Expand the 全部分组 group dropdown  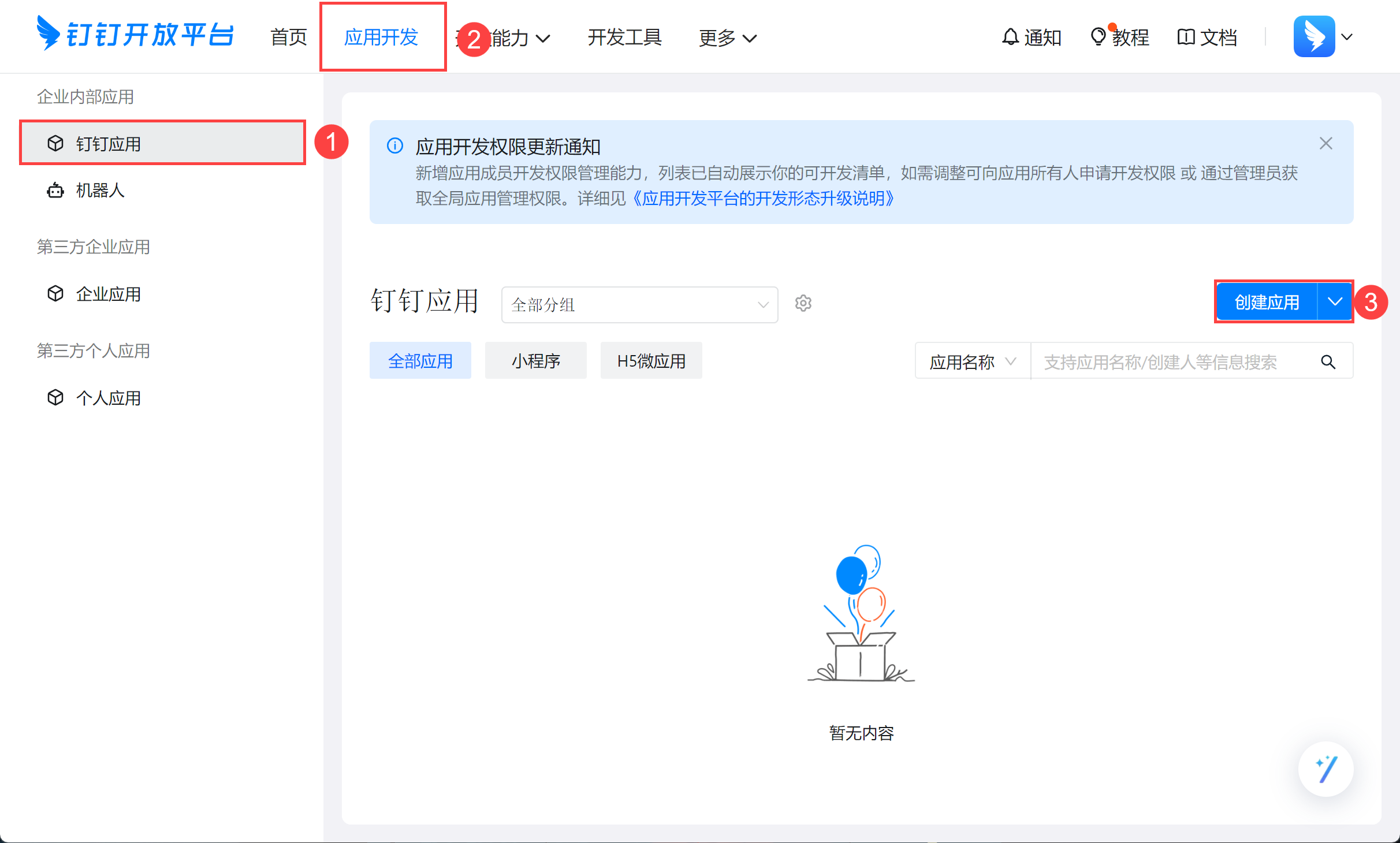tap(639, 304)
